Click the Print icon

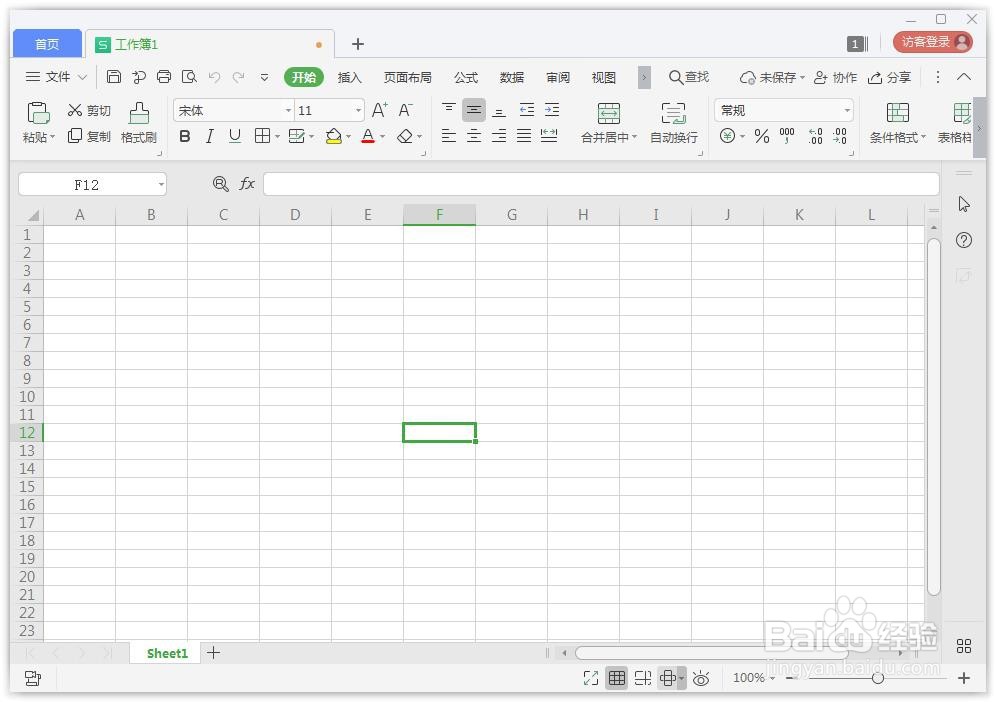tap(164, 77)
